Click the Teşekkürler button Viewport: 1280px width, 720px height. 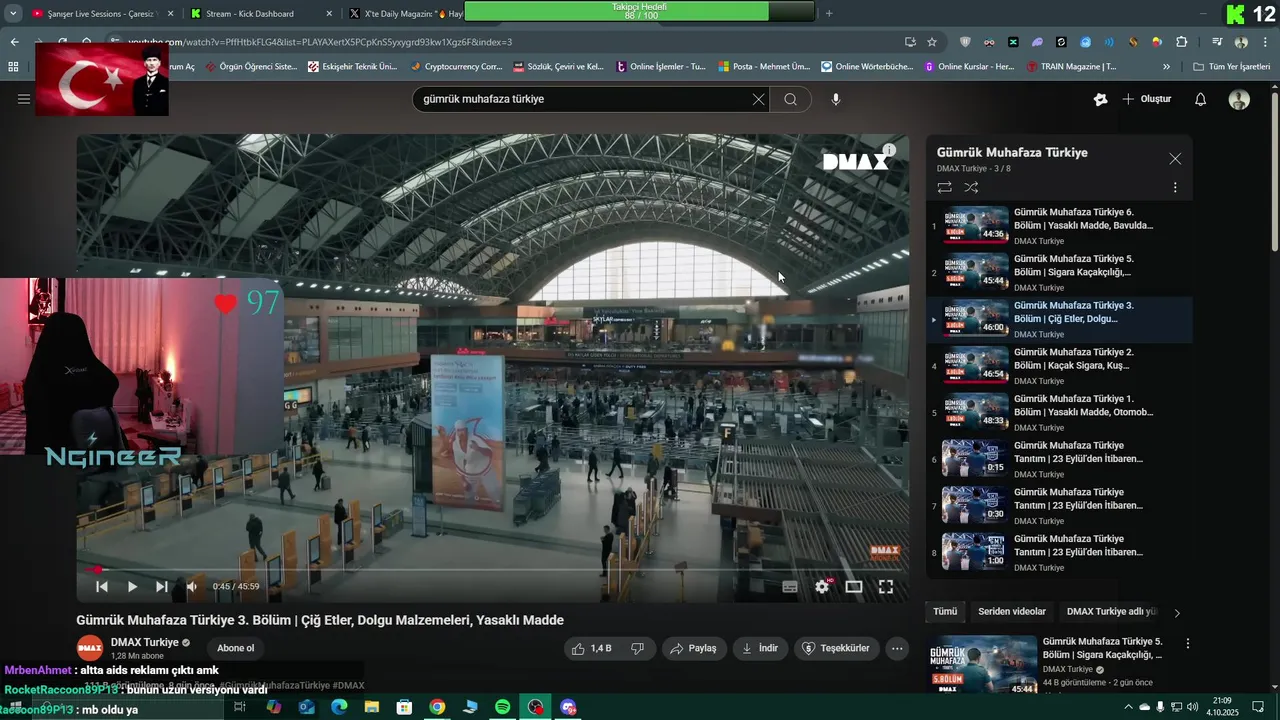pyautogui.click(x=838, y=648)
